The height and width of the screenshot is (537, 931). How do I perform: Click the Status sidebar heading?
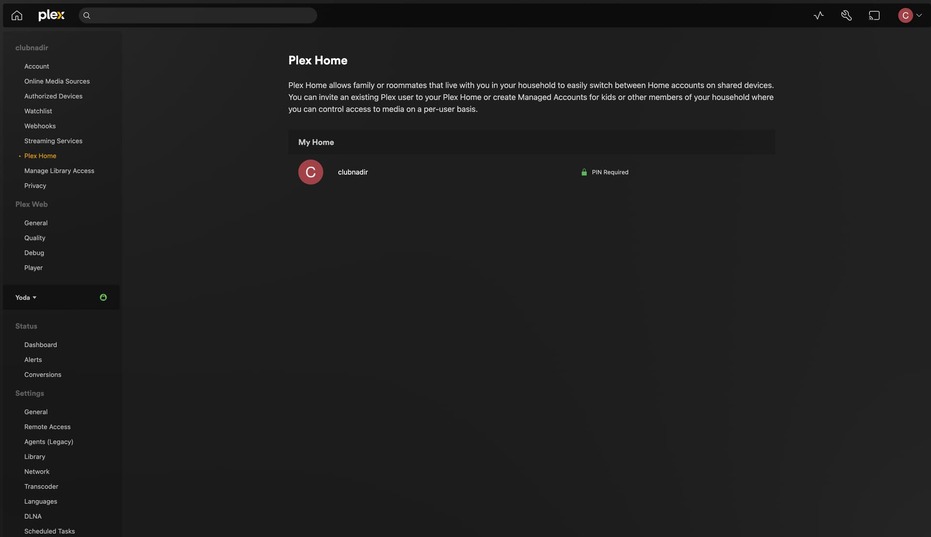click(x=26, y=326)
